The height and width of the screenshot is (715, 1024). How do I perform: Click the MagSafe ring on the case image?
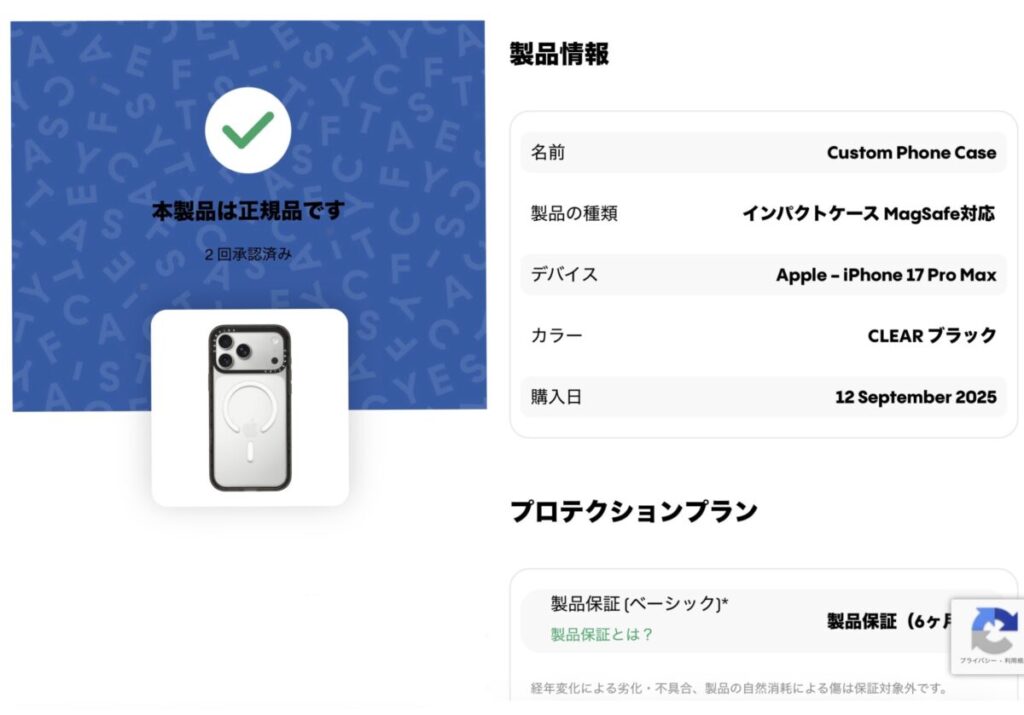[x=244, y=412]
